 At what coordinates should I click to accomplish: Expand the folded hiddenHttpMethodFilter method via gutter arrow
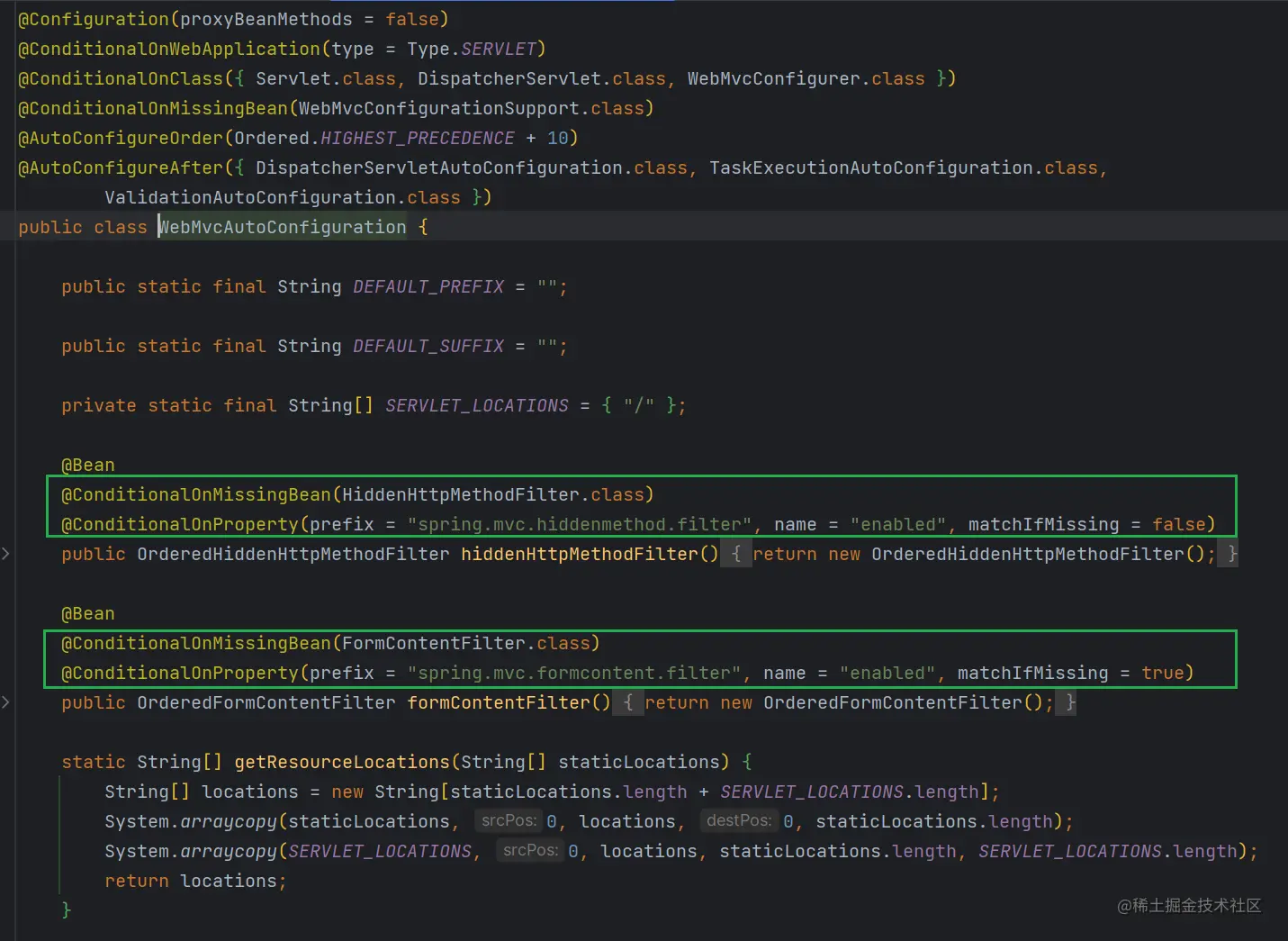5,554
